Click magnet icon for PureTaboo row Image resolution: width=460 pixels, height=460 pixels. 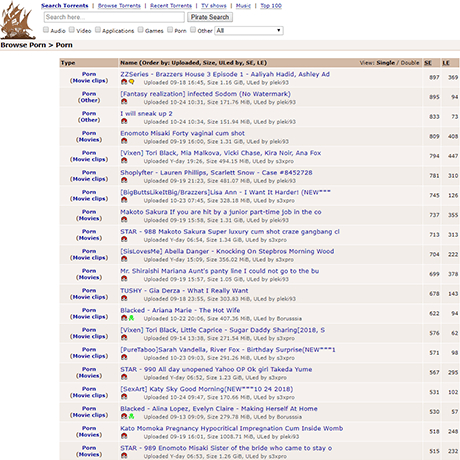tap(124, 357)
